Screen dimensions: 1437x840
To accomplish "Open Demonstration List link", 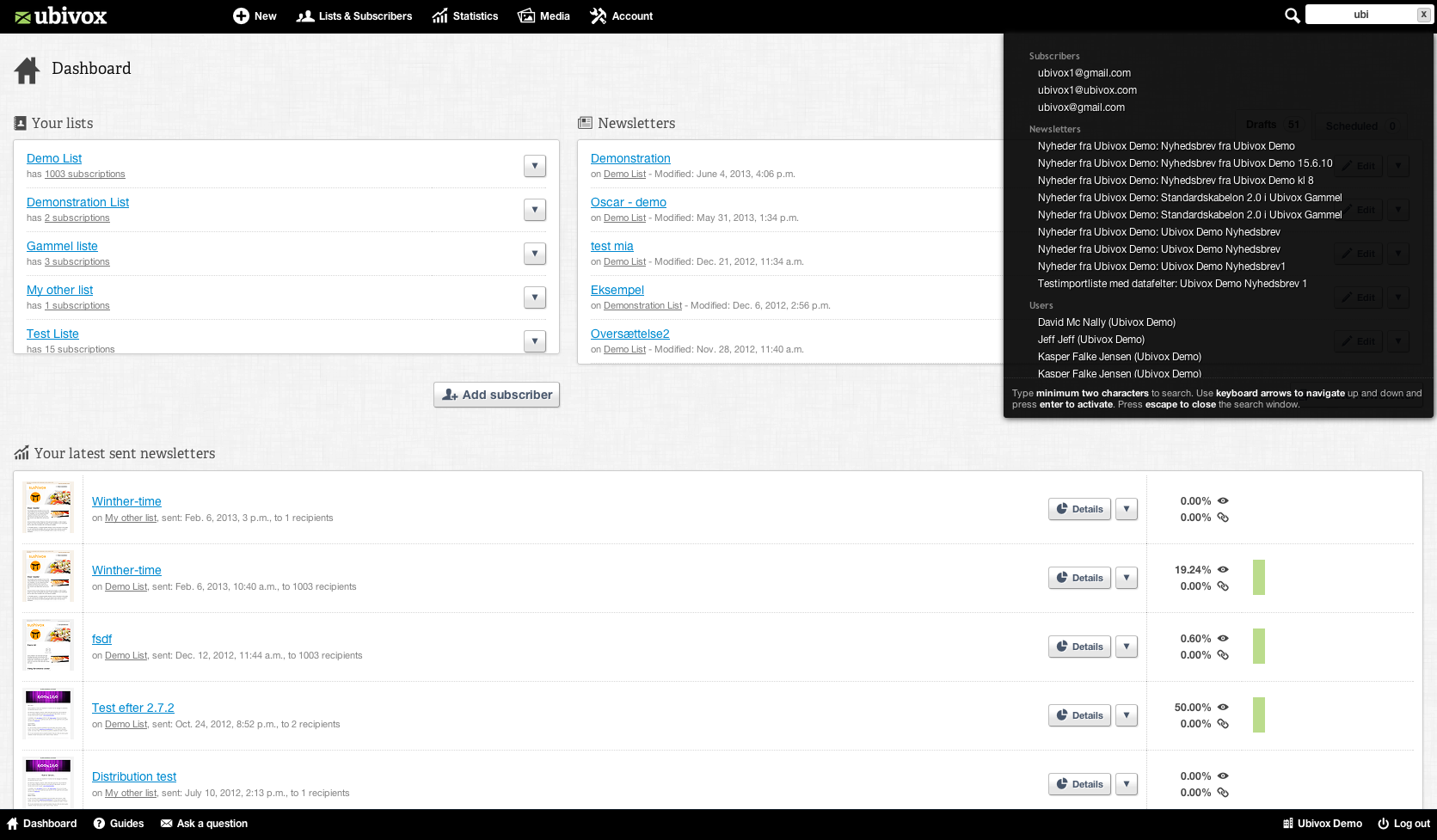I will [77, 202].
